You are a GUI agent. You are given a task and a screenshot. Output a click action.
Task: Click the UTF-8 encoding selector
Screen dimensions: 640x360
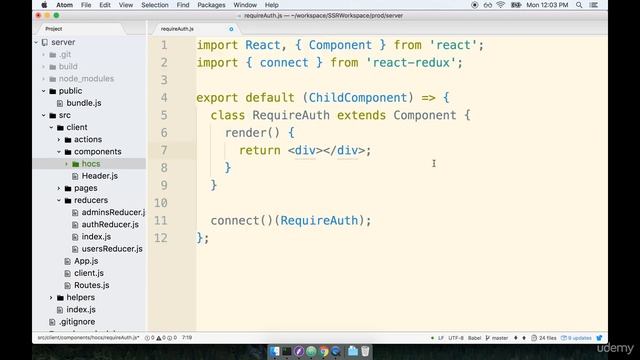[456, 338]
